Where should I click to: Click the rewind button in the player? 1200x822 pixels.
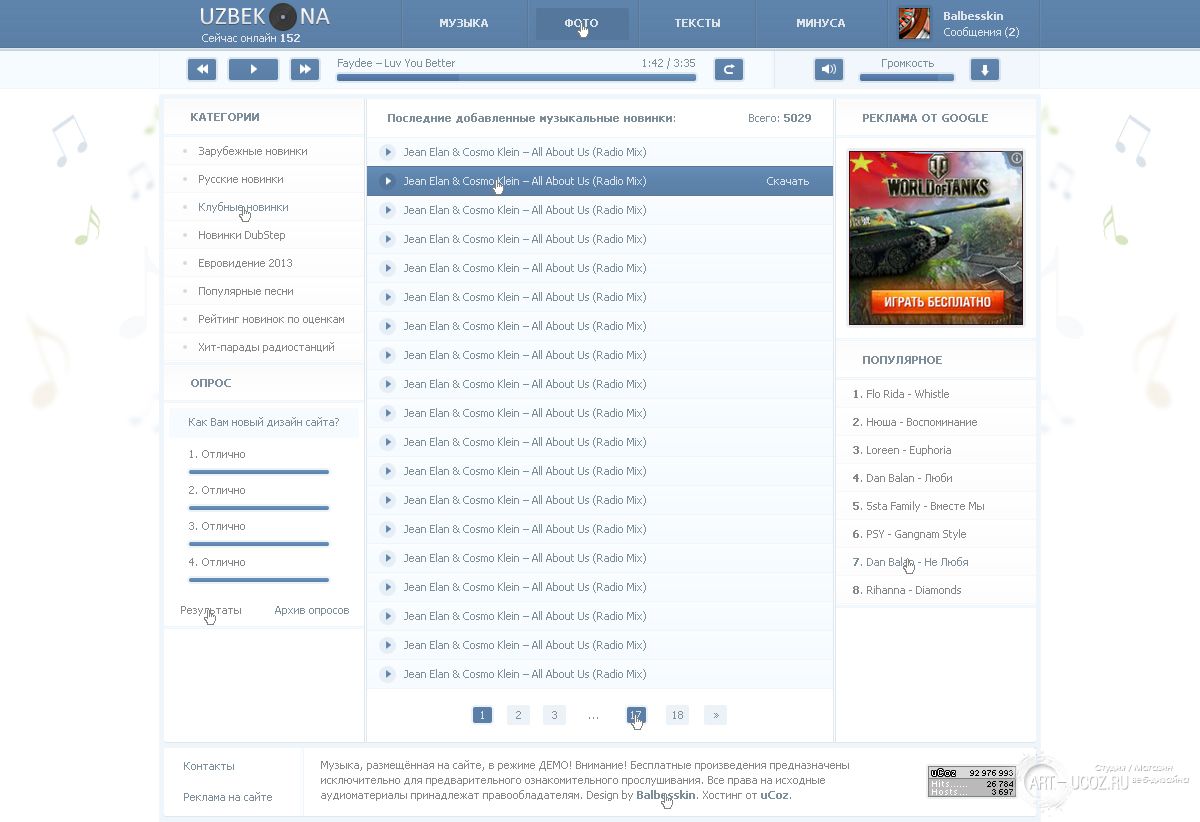click(202, 69)
